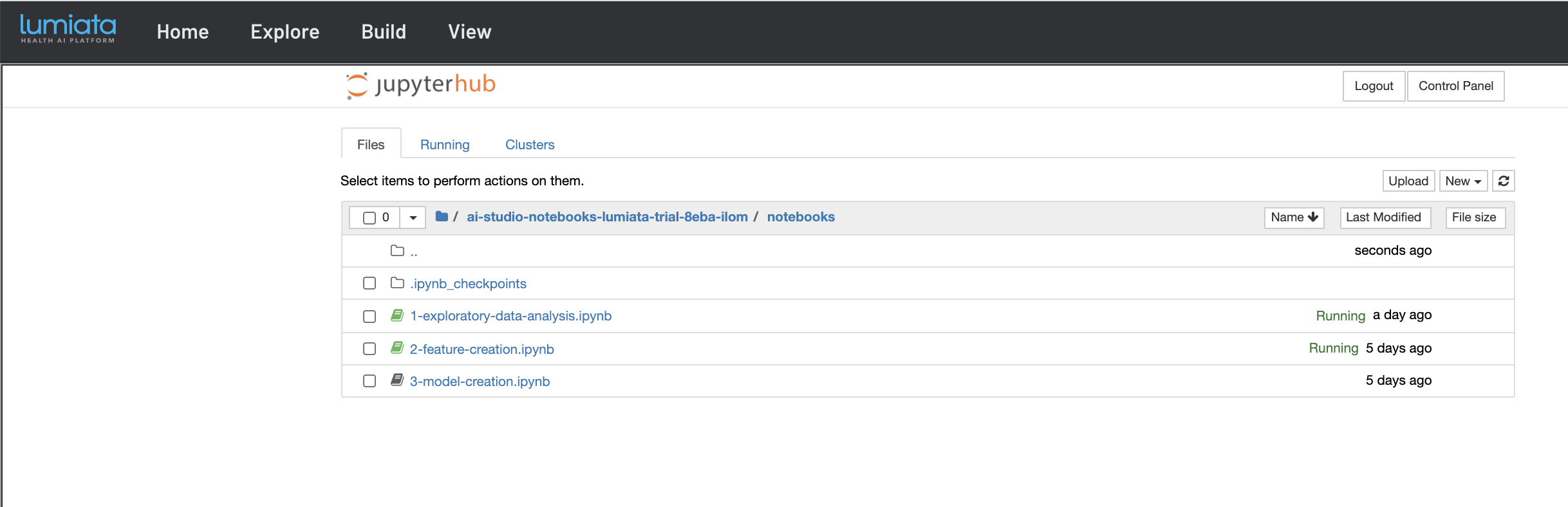Switch to the Running tab
This screenshot has height=507, width=1568.
coord(445,145)
